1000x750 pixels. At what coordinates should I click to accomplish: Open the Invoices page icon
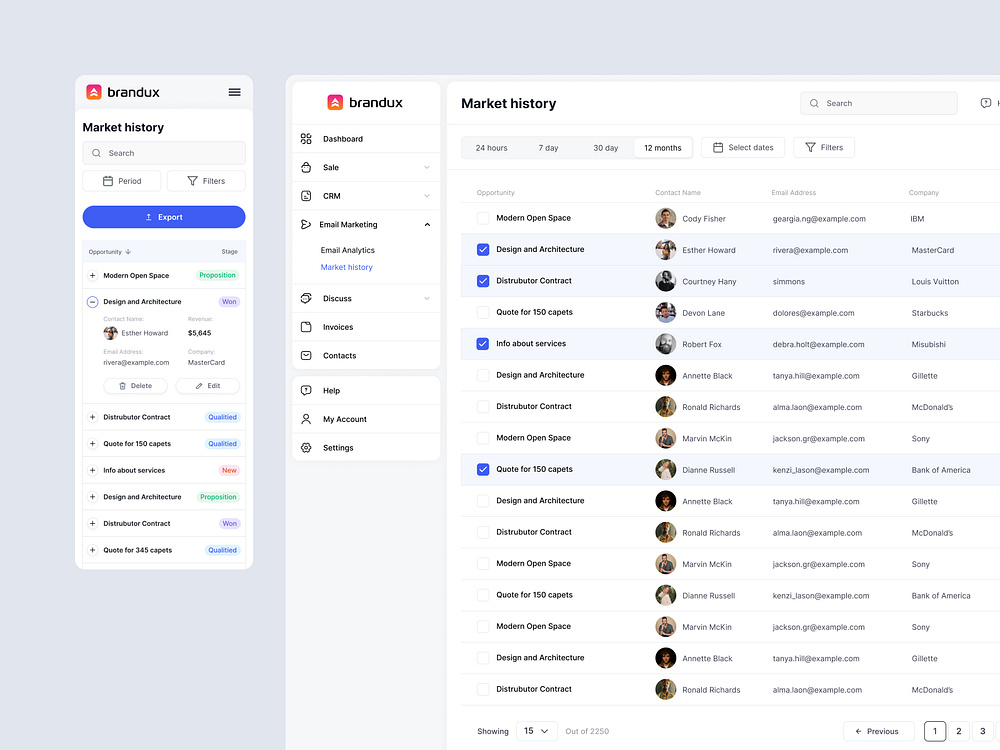pyautogui.click(x=306, y=327)
